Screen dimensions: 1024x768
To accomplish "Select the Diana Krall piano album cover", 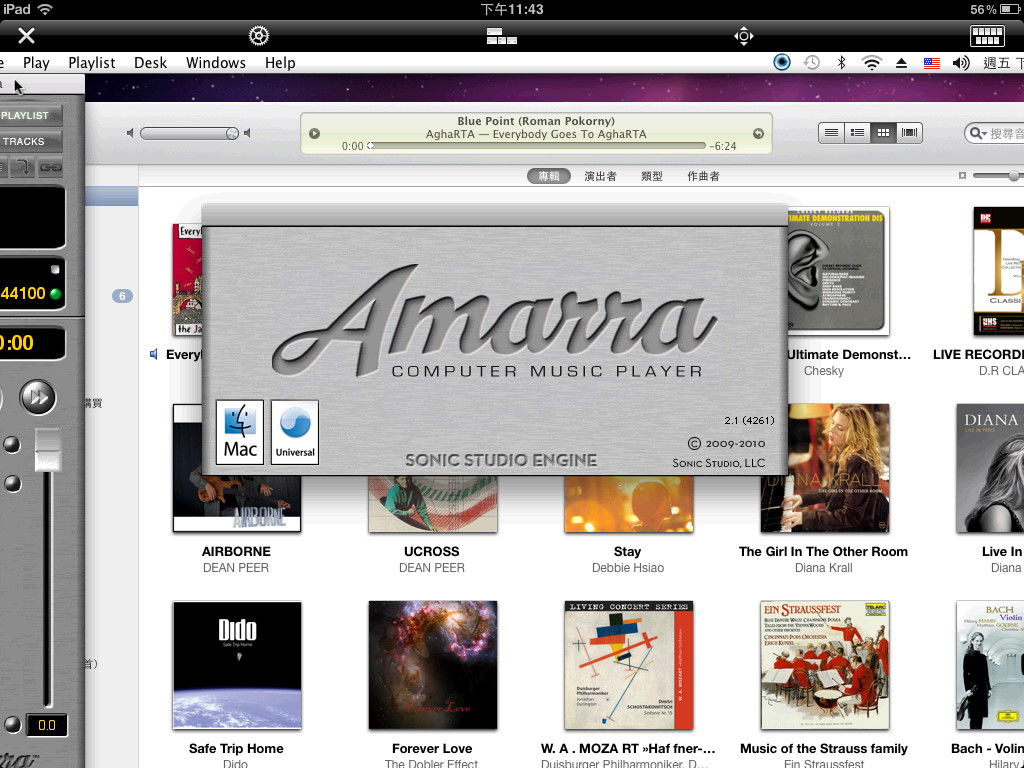I will [825, 468].
